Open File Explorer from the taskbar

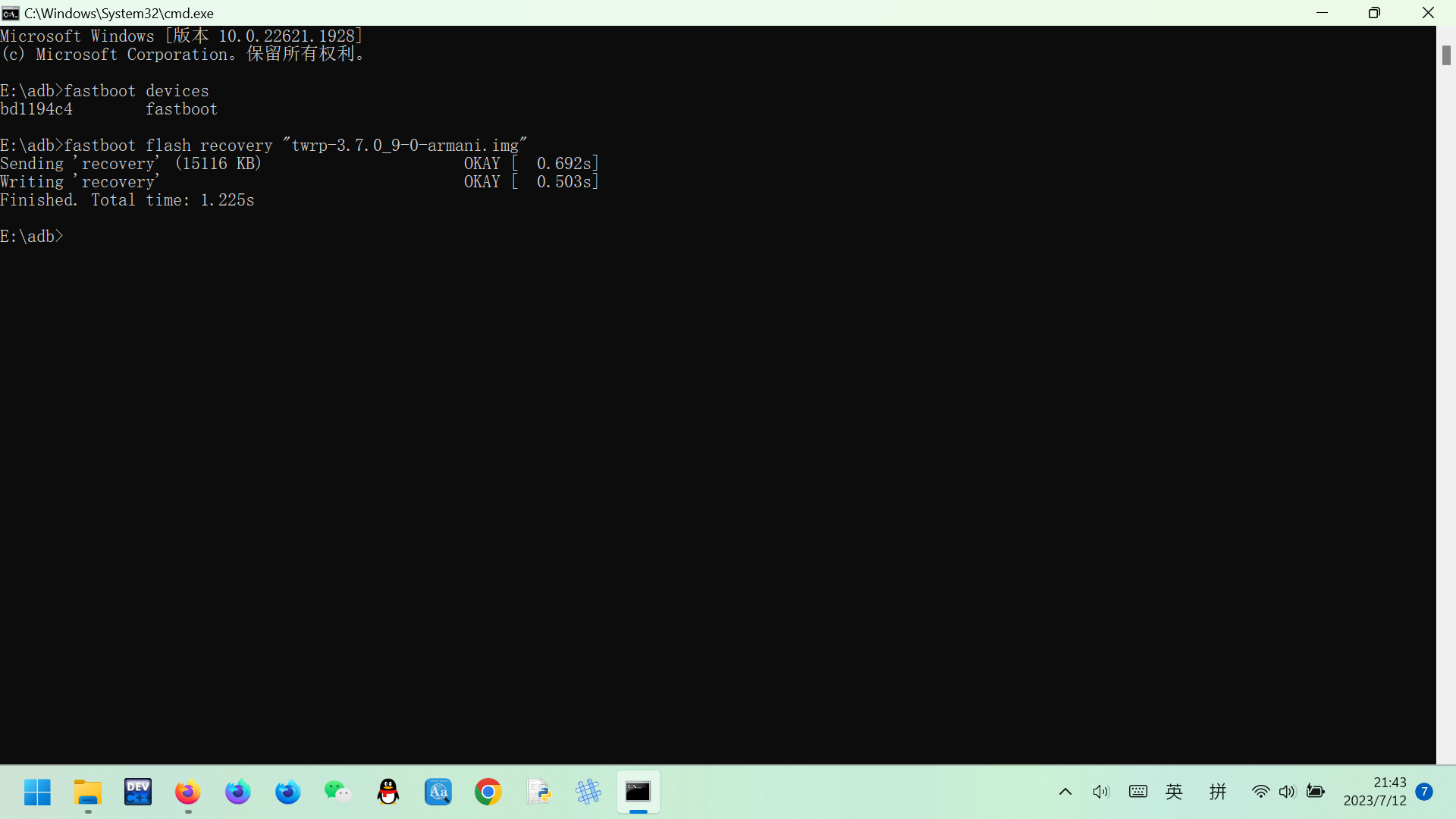coord(88,792)
